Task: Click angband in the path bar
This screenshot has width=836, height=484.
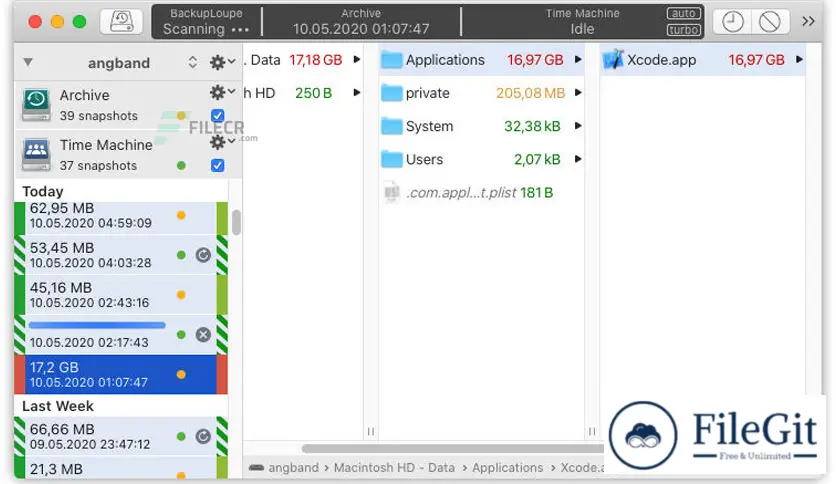Action: [x=293, y=467]
